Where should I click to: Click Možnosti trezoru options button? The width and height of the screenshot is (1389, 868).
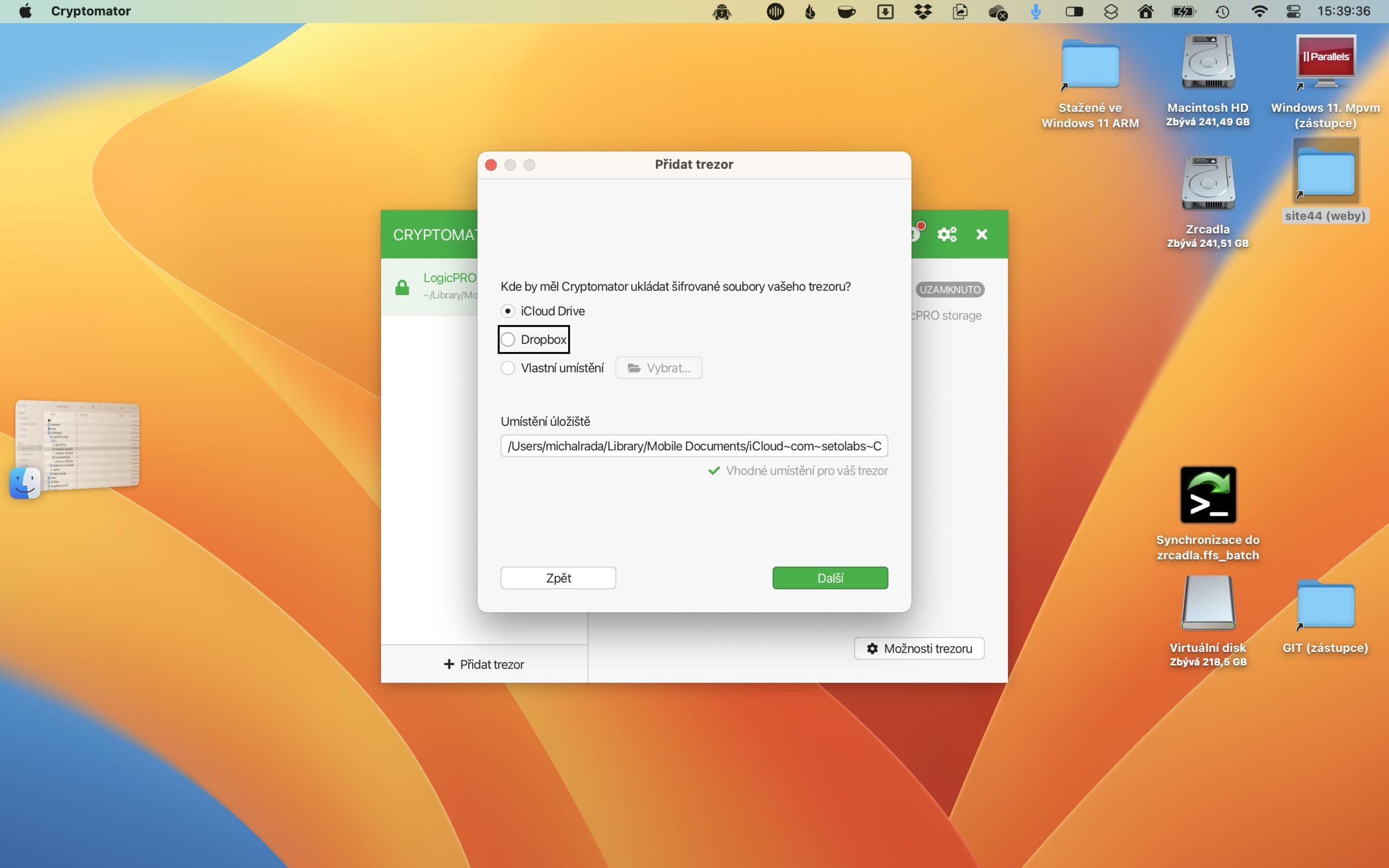click(919, 648)
